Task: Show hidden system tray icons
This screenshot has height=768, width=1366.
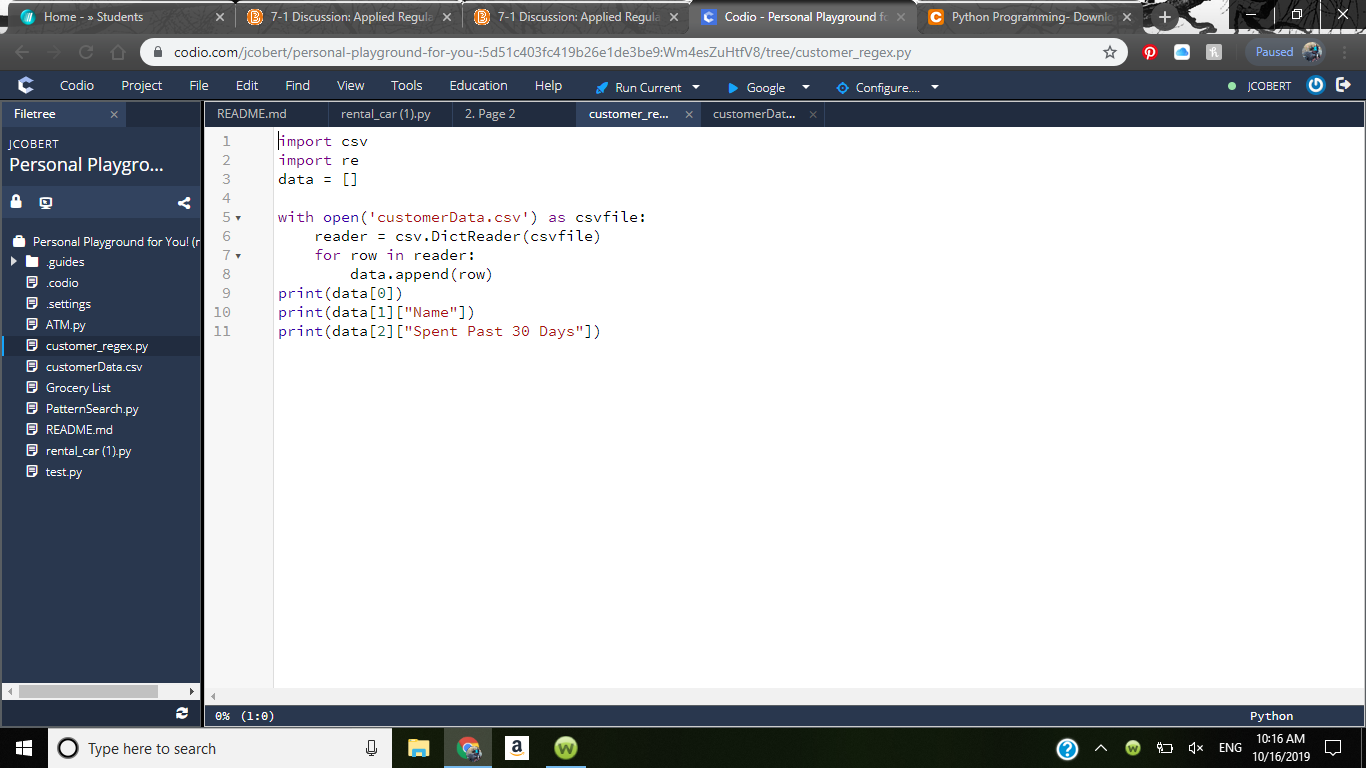Action: 1101,748
